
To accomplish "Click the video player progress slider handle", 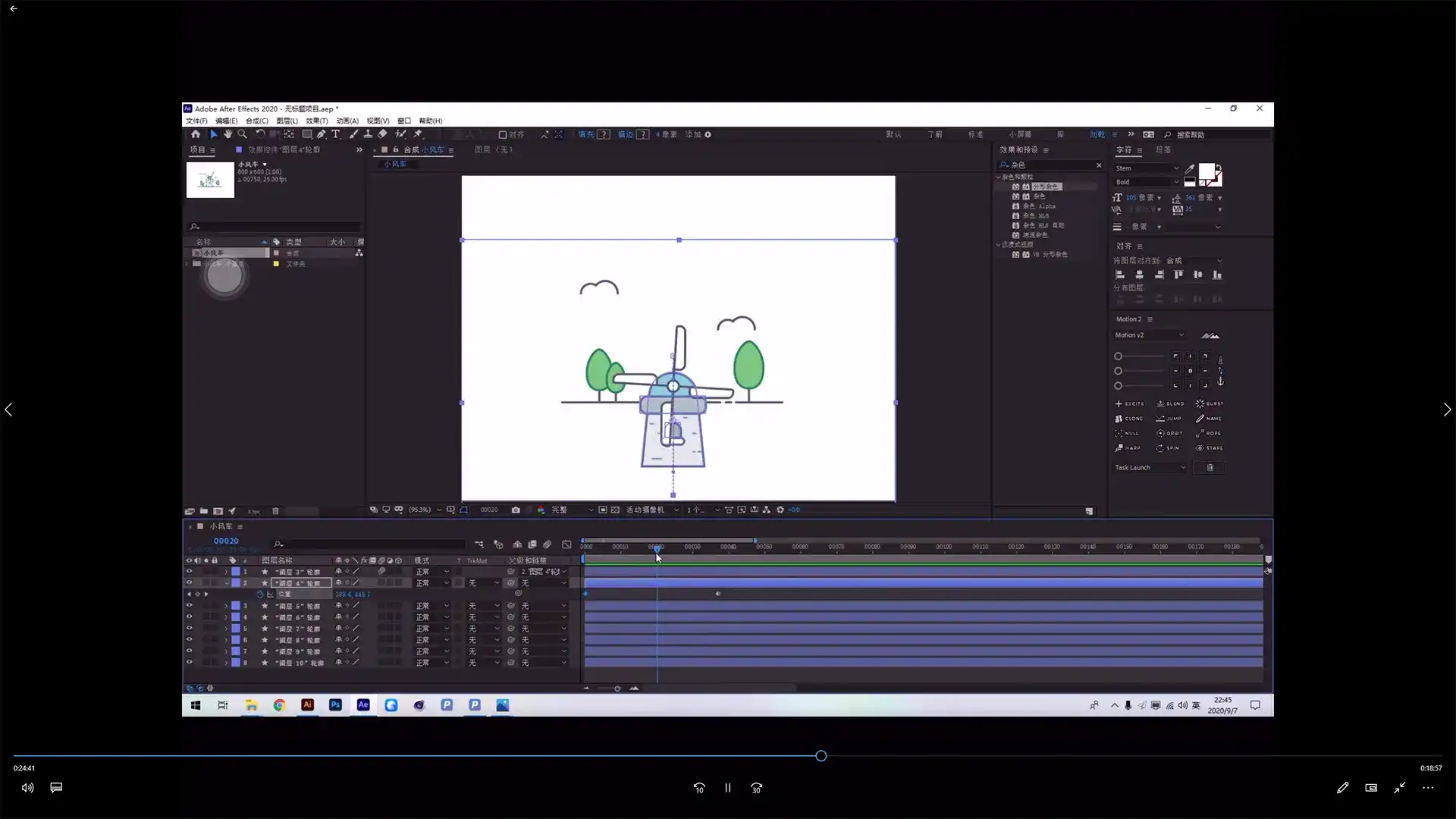I will pos(821,756).
